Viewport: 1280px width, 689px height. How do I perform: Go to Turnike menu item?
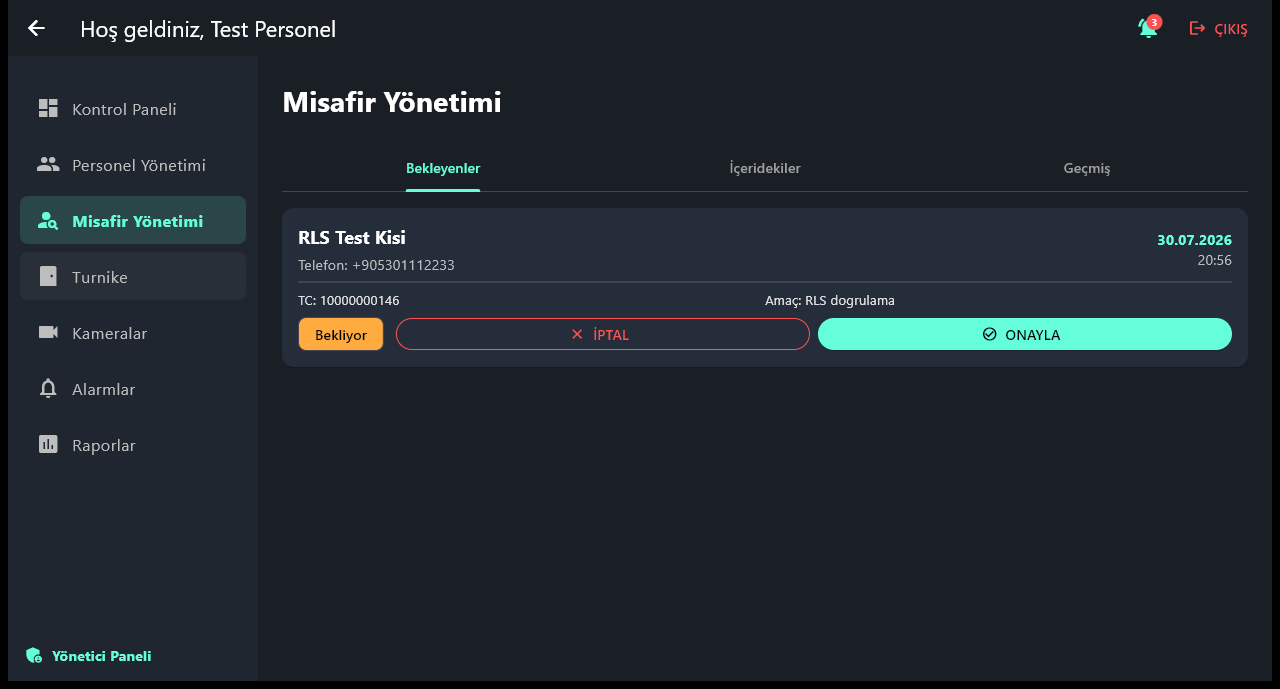[x=133, y=276]
